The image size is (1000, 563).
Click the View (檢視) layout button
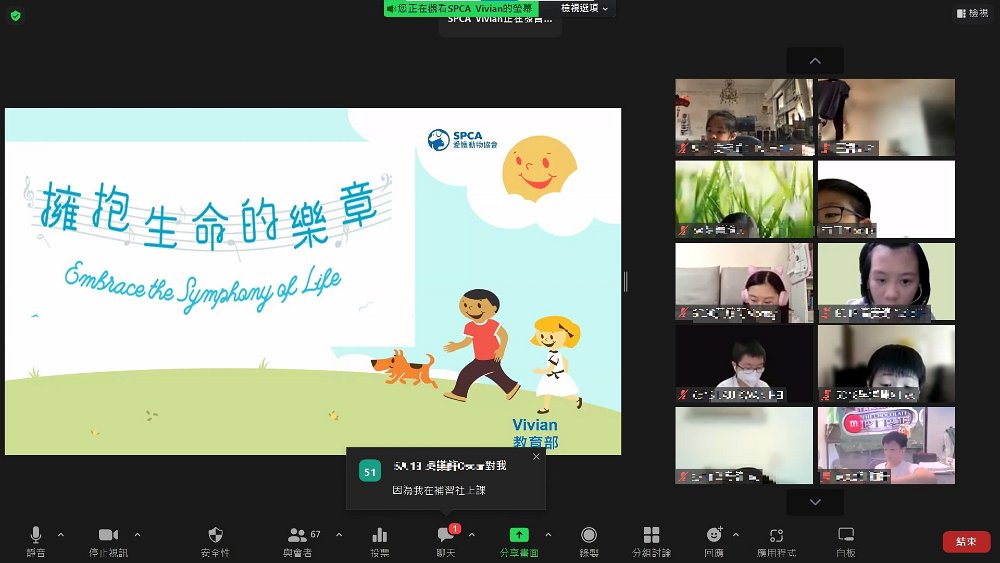[x=971, y=13]
